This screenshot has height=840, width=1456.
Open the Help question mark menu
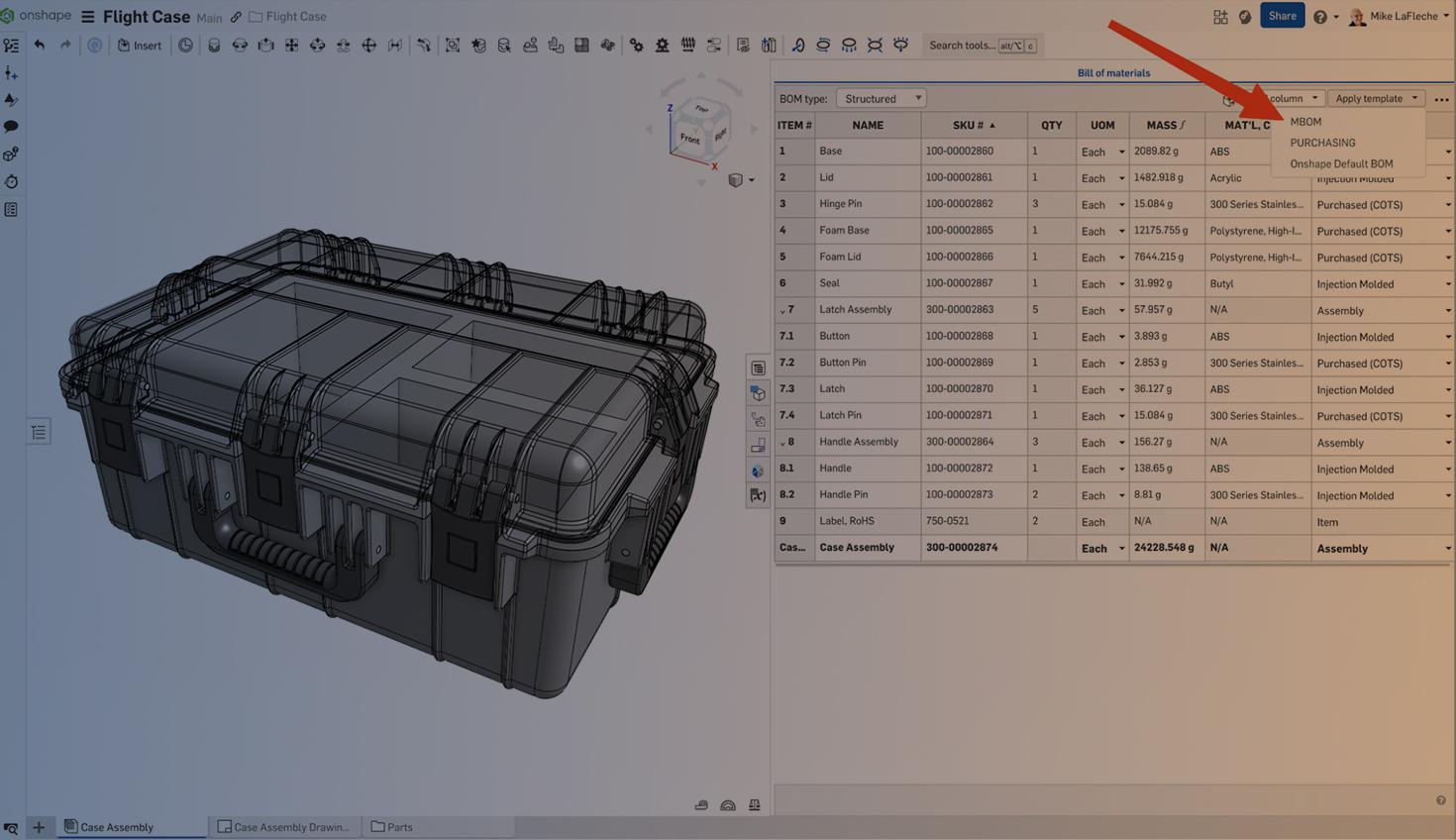click(1320, 17)
